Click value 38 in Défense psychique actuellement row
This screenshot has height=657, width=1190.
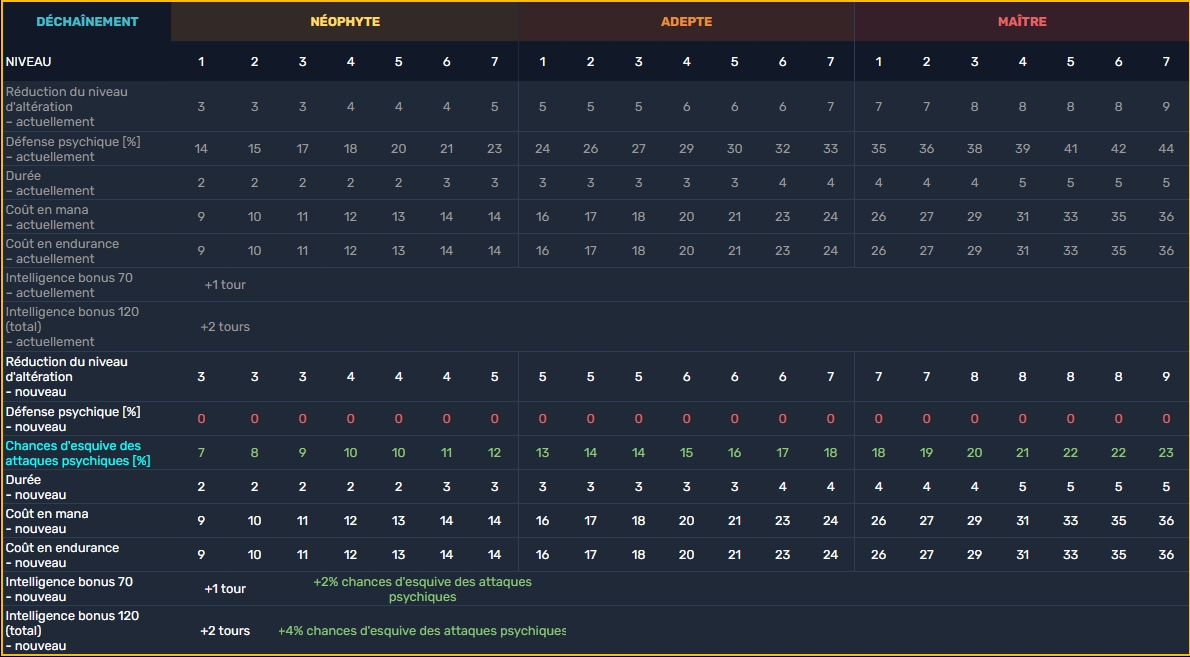pyautogui.click(x=974, y=149)
